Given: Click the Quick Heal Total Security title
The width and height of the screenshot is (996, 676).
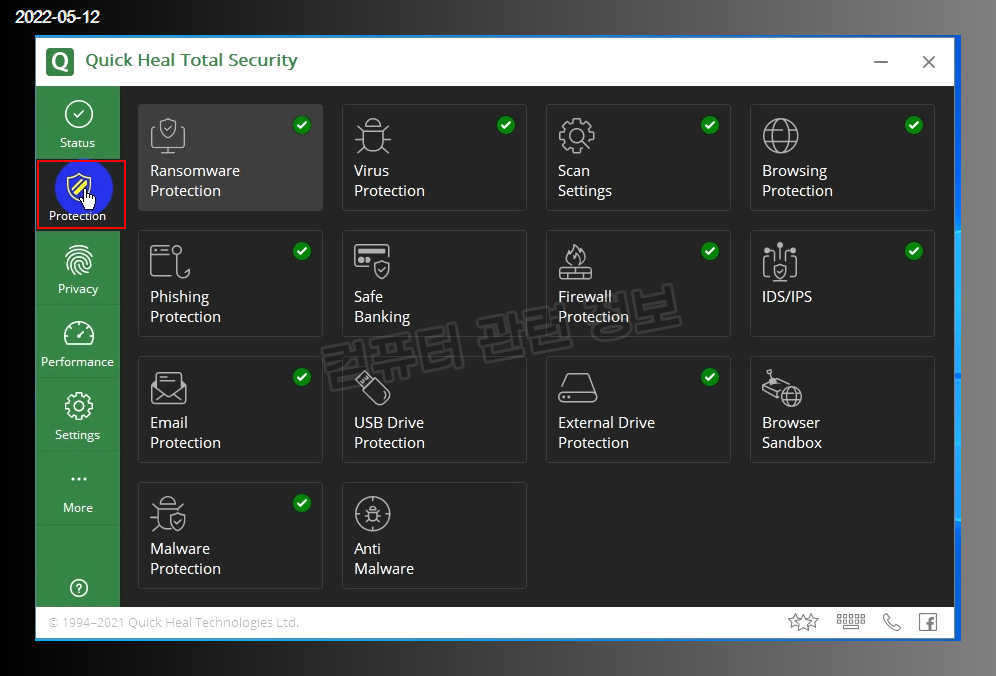Looking at the screenshot, I should pos(191,60).
